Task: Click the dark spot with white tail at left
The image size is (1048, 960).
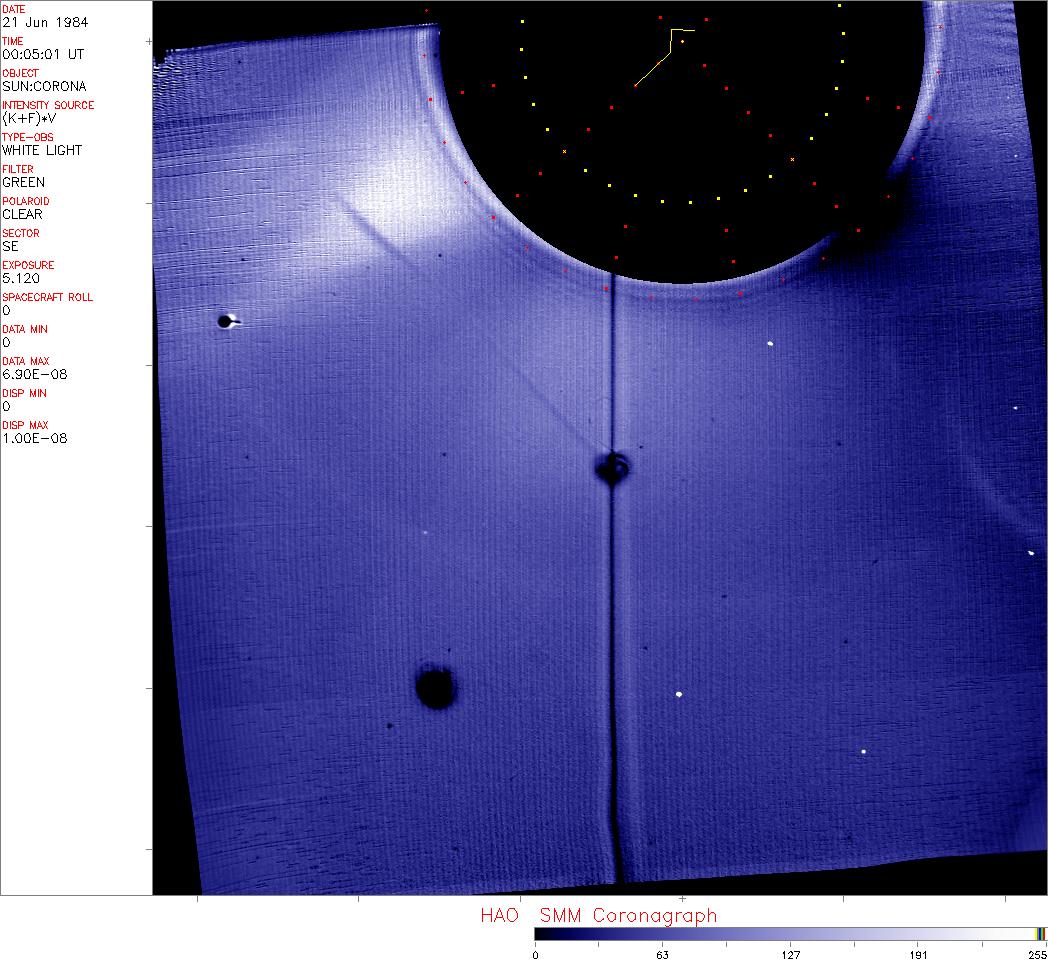Action: coord(228,321)
